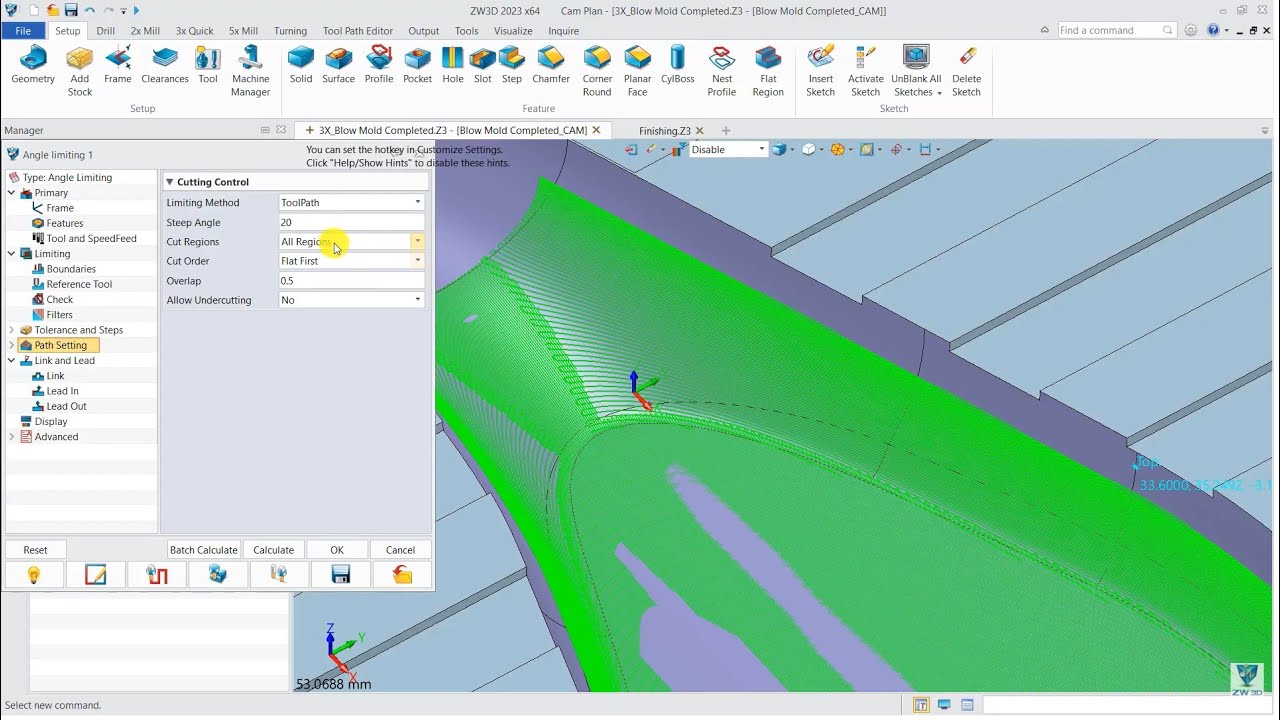This screenshot has width=1280, height=720.
Task: Select Lead In in the tree
Action: (x=62, y=391)
